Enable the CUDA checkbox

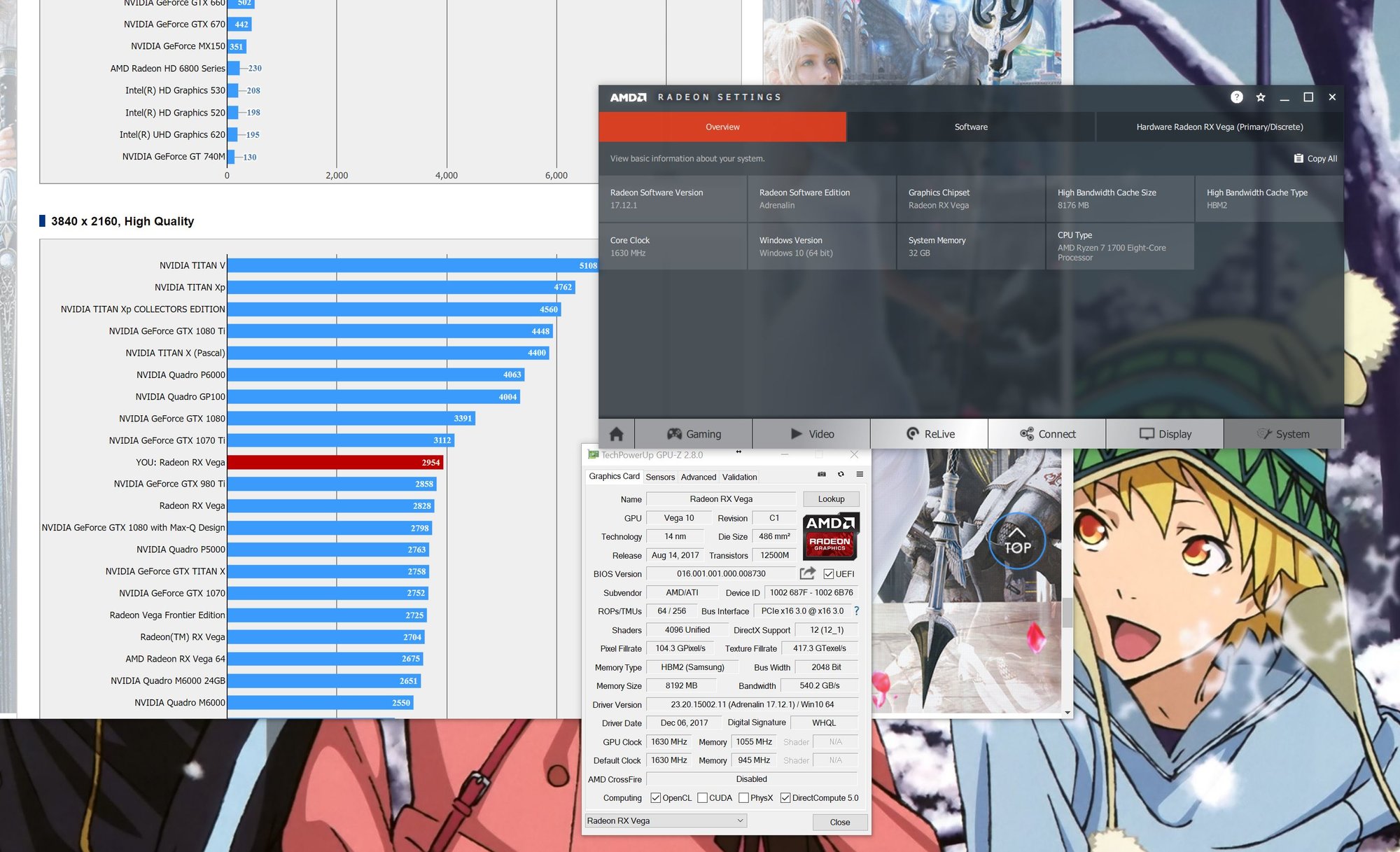[702, 798]
